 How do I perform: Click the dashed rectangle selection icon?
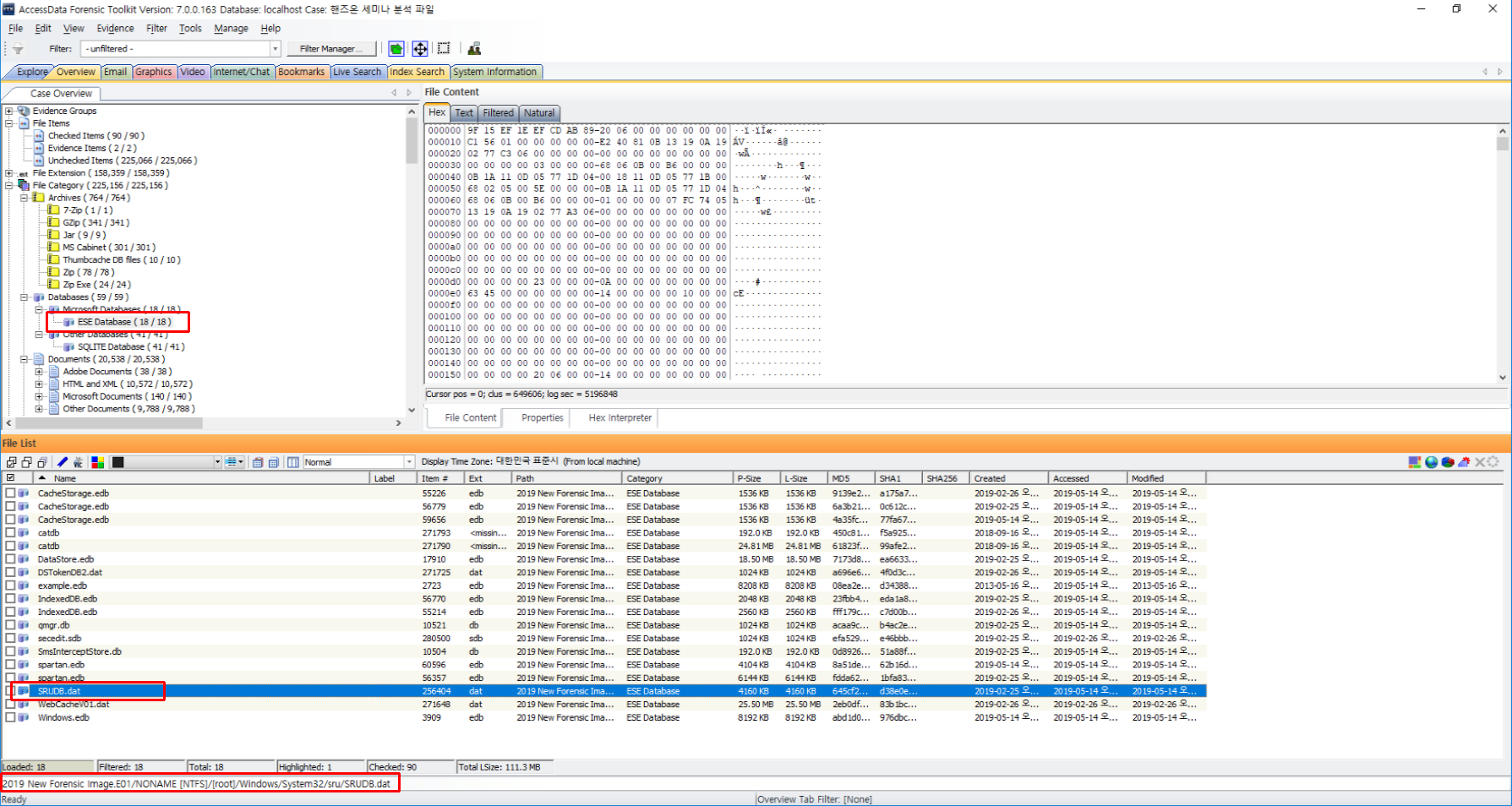(x=444, y=49)
